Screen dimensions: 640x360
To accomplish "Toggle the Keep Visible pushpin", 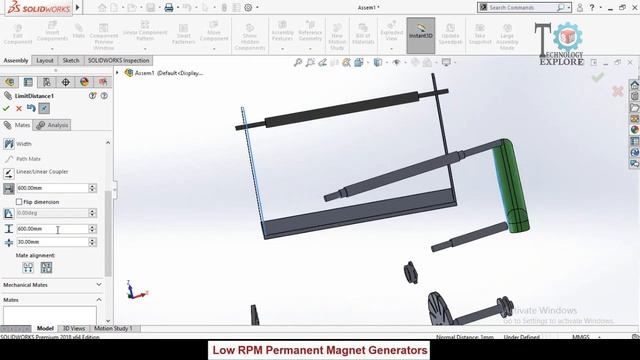I will coord(44,108).
